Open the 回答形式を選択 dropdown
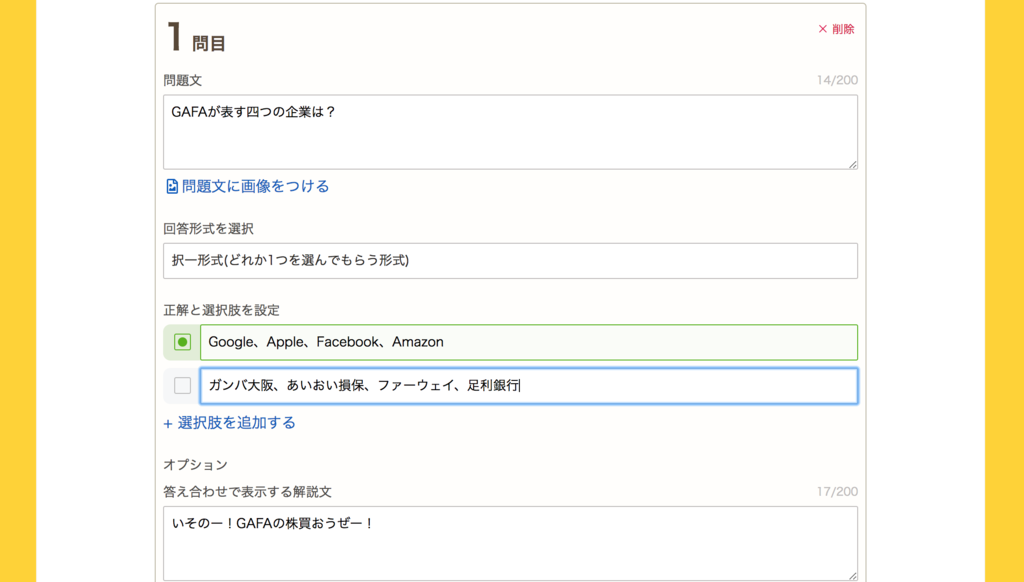Screen dimensions: 1024x582 click(x=510, y=261)
